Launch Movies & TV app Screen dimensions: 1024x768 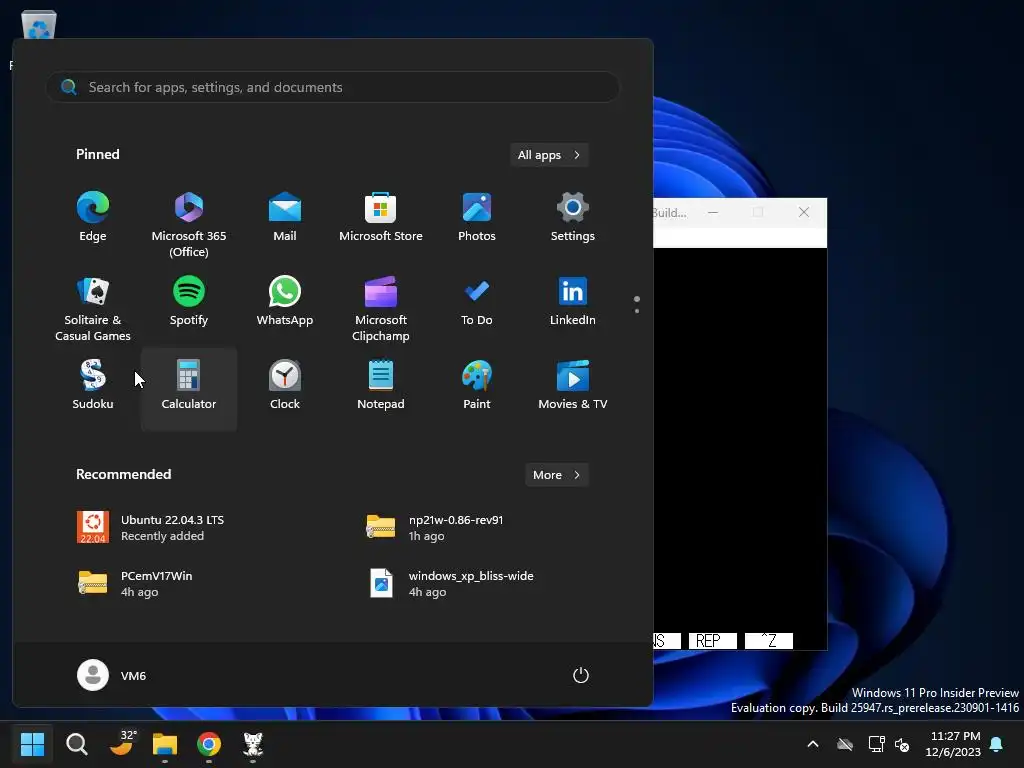573,385
